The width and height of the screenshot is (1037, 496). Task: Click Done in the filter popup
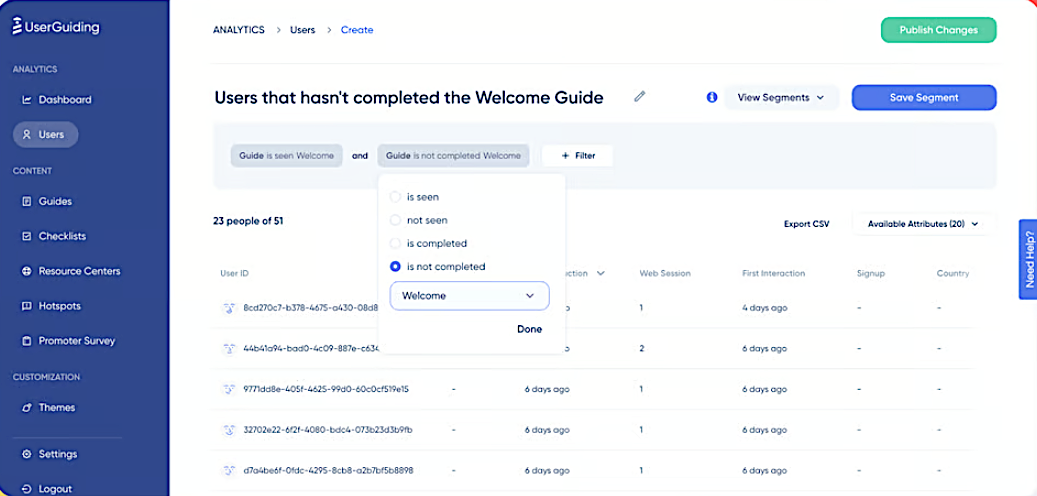pyautogui.click(x=529, y=329)
